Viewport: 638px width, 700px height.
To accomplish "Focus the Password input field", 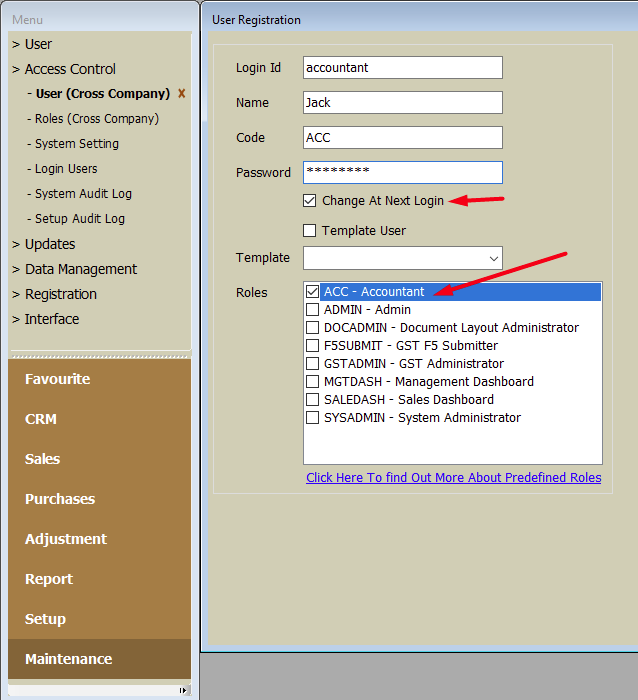I will 402,172.
